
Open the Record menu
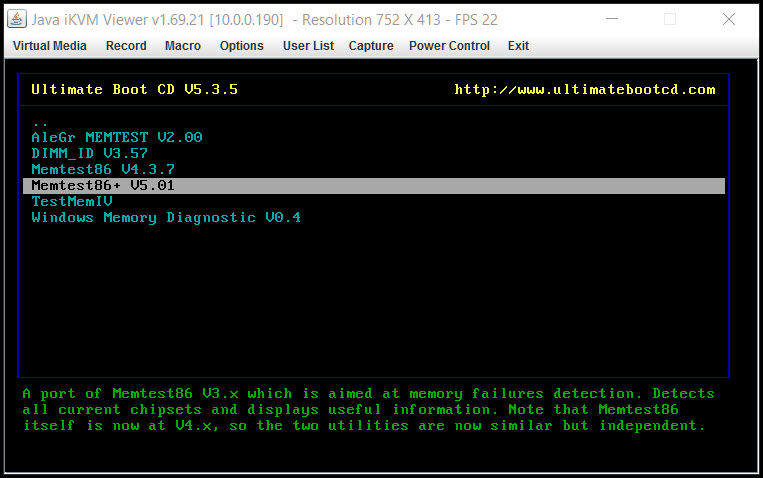126,46
